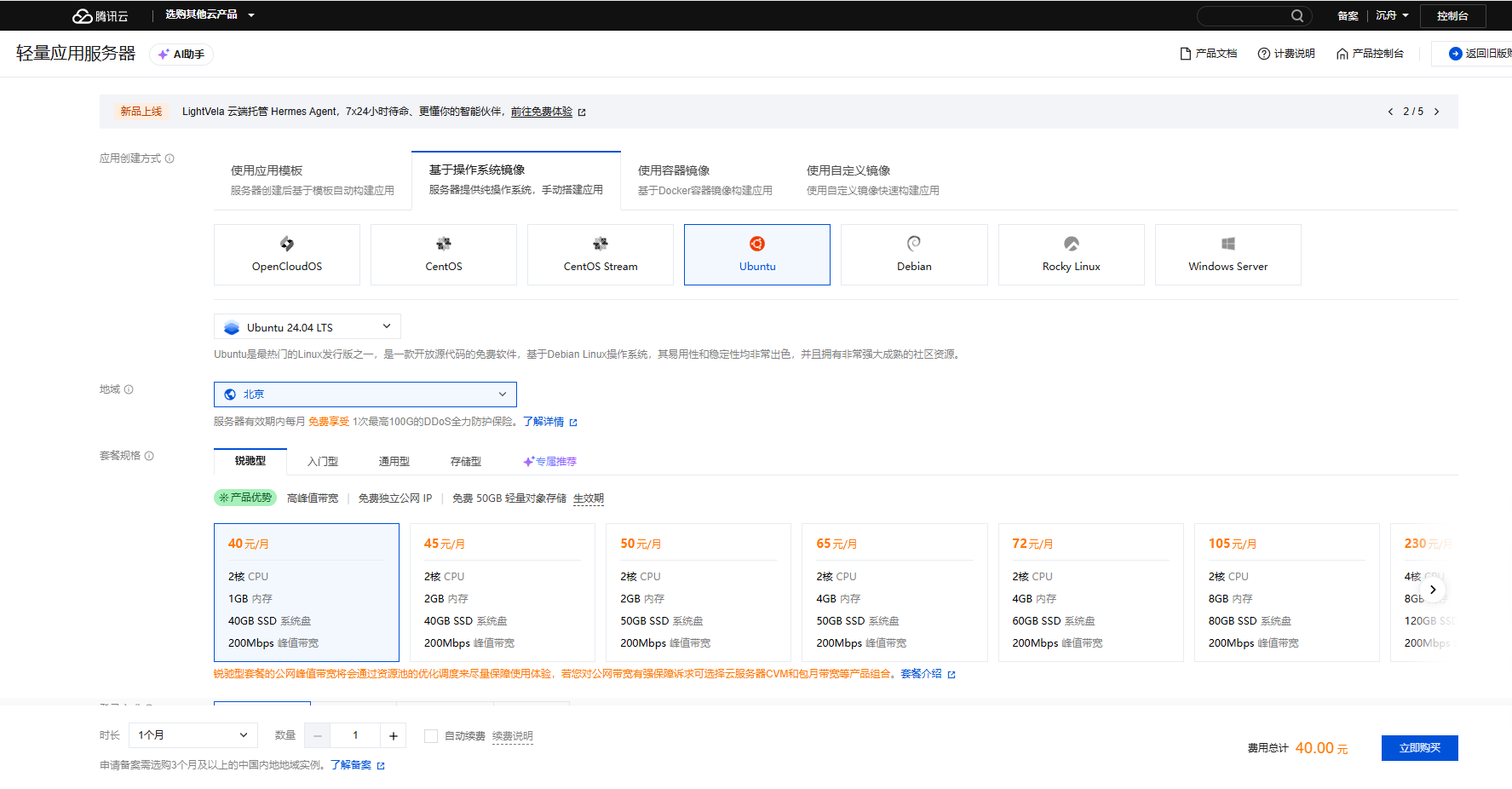The height and width of the screenshot is (789, 1512).
Task: Choose the 50元/月 package card
Action: (699, 592)
